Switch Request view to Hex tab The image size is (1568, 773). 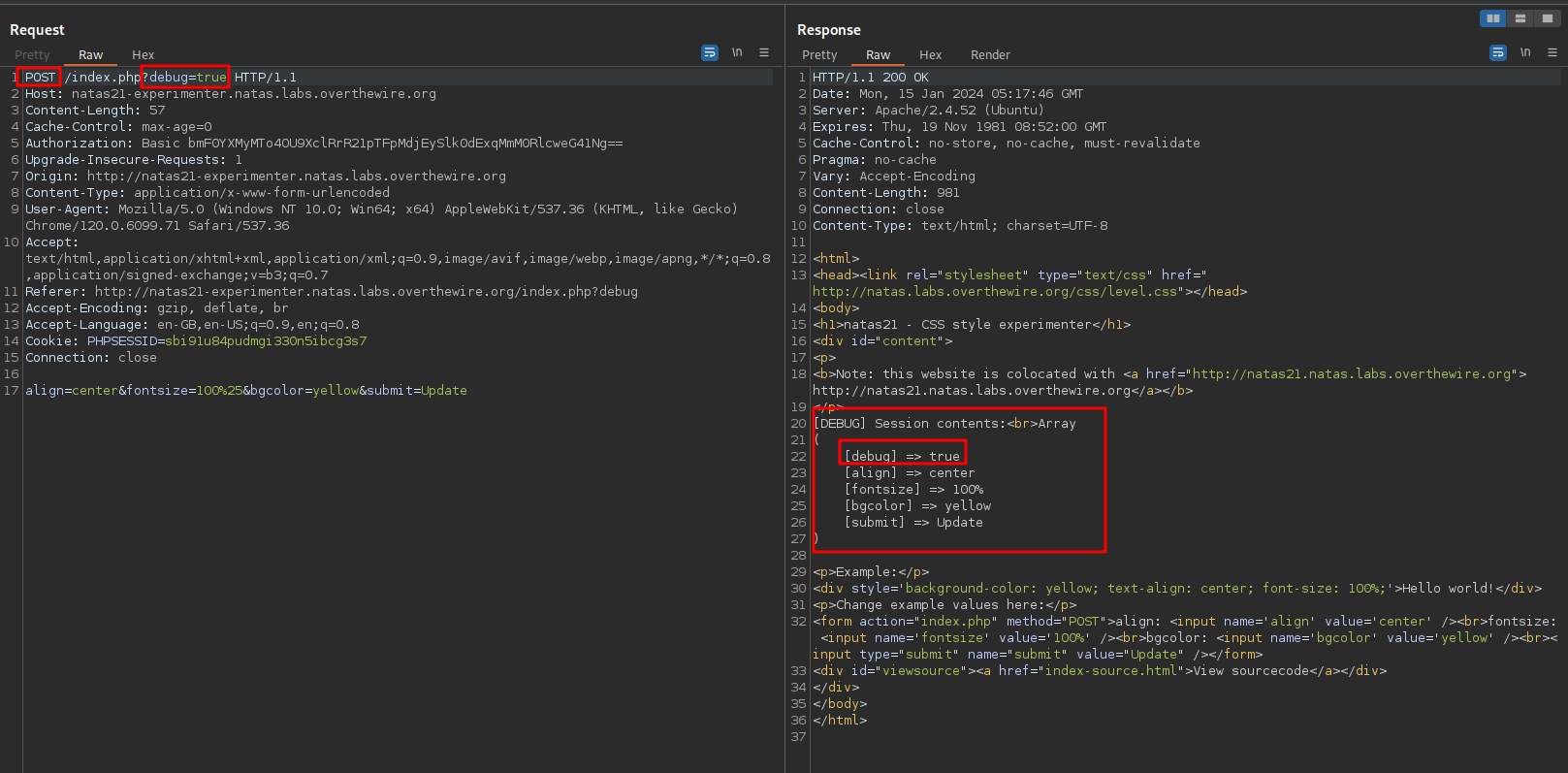point(143,55)
